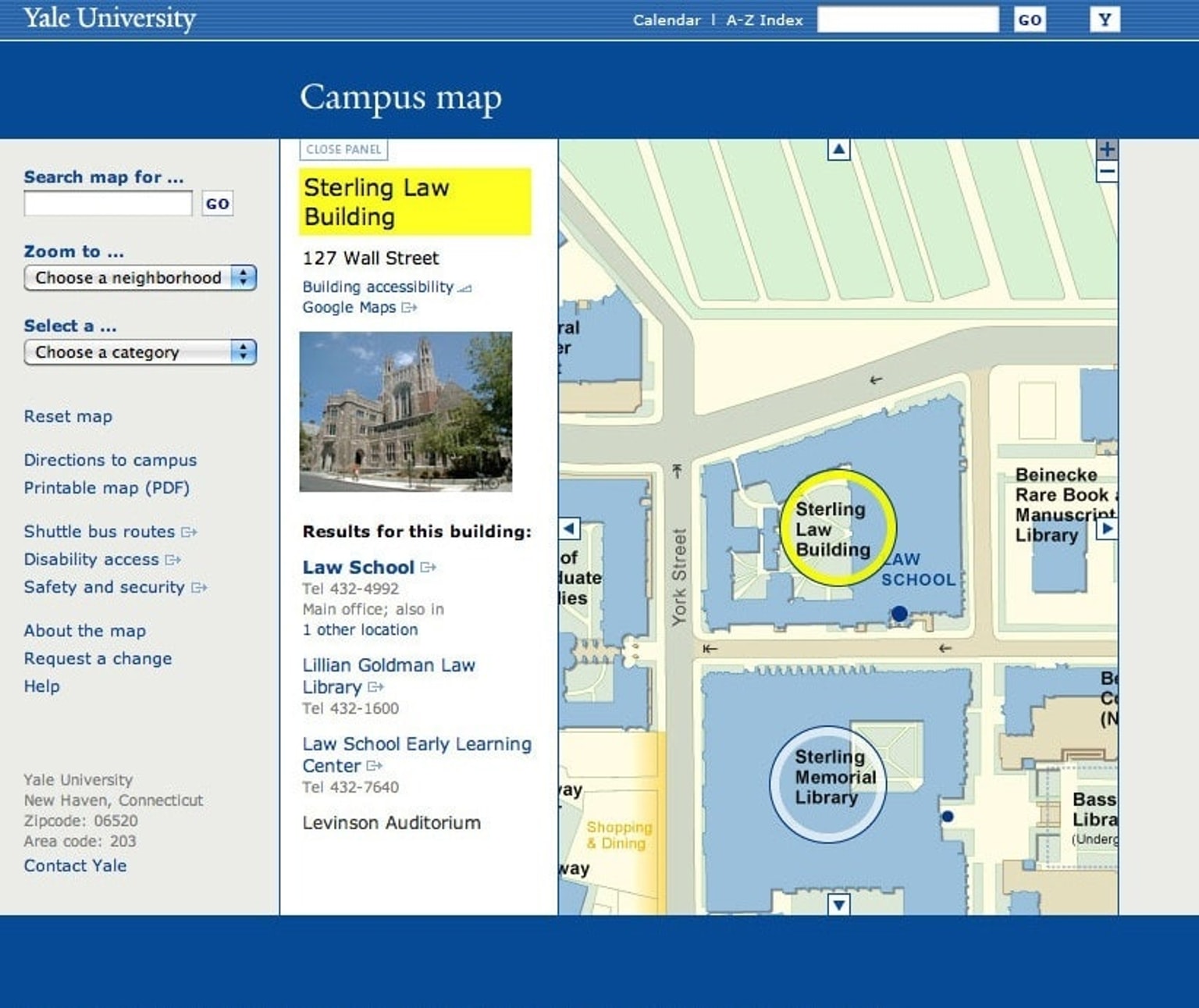Open Building accessibility link
The height and width of the screenshot is (1008, 1199).
coord(378,287)
